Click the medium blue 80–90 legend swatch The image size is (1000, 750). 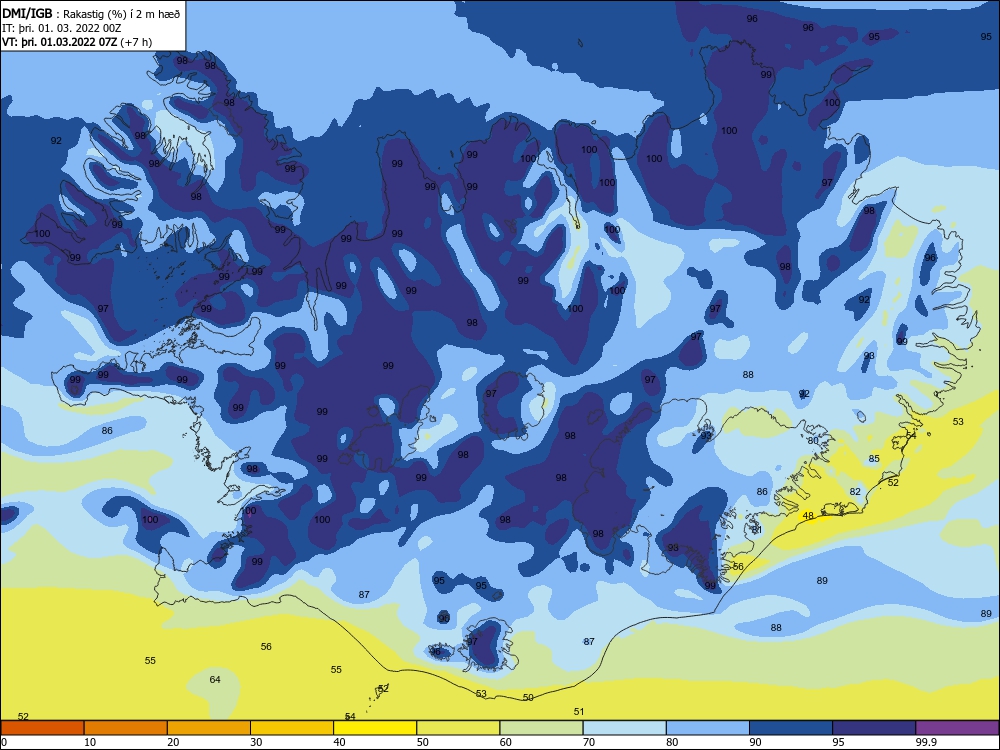coord(708,728)
